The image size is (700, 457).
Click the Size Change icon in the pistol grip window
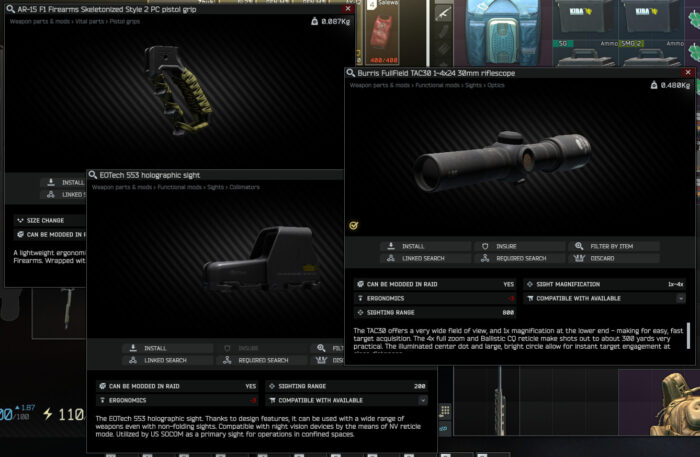click(x=20, y=220)
